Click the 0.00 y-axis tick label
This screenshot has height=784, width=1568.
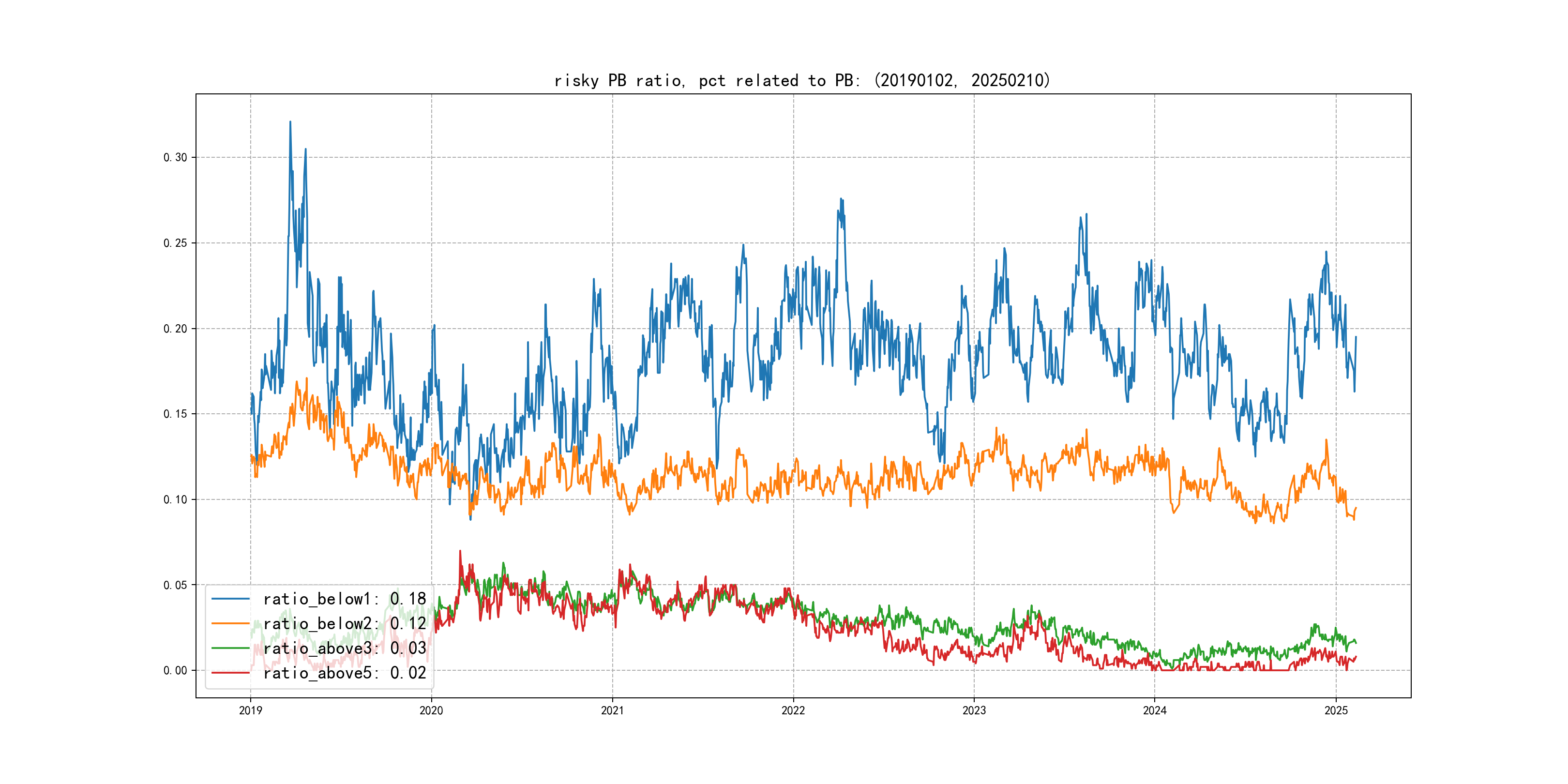coord(175,671)
